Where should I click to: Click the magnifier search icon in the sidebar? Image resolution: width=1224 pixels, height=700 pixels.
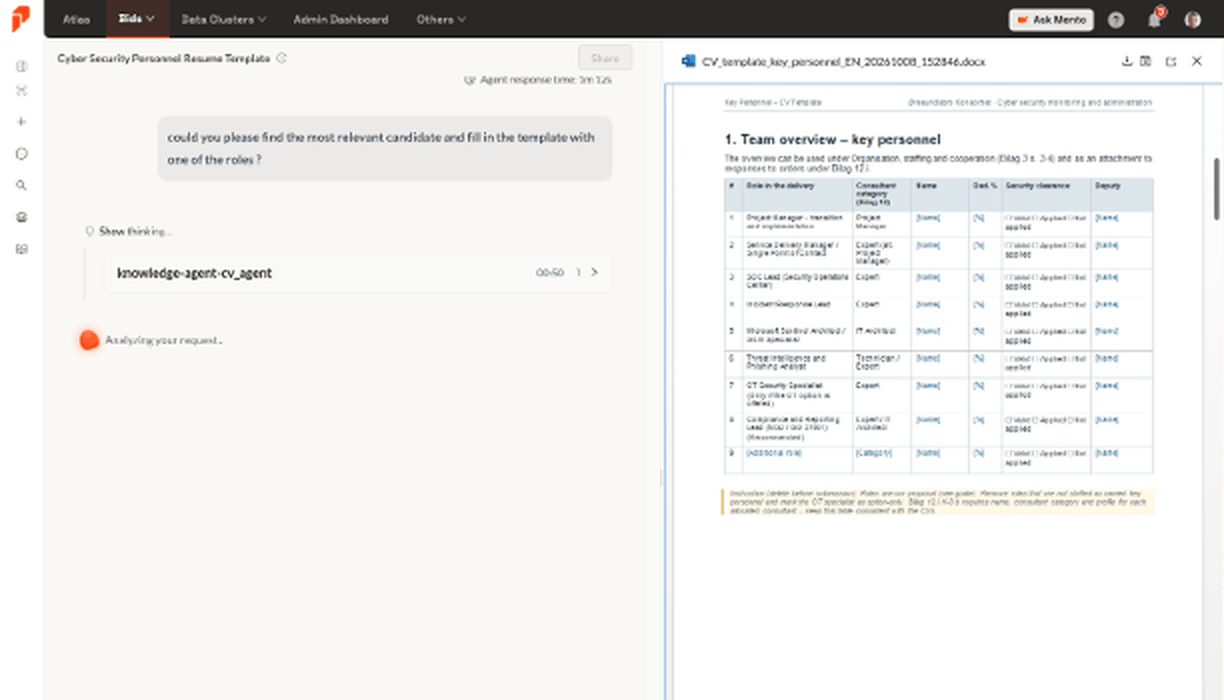tap(22, 185)
